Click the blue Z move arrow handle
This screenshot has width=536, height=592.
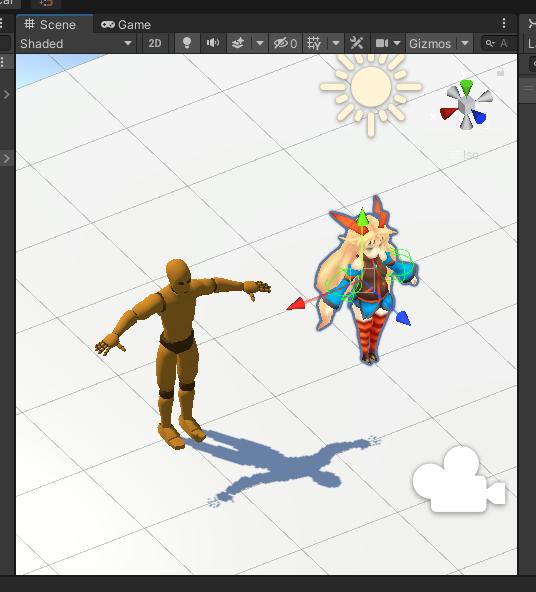click(403, 318)
